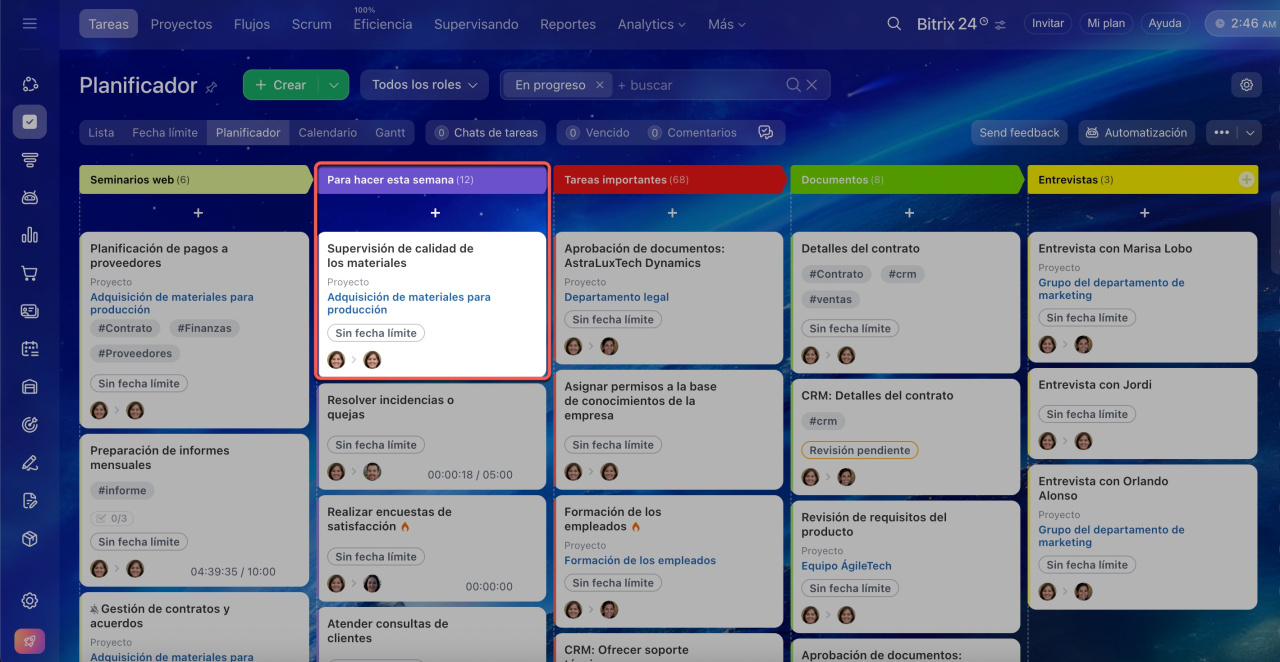Expand the Más menu in top navigation

click(x=727, y=24)
